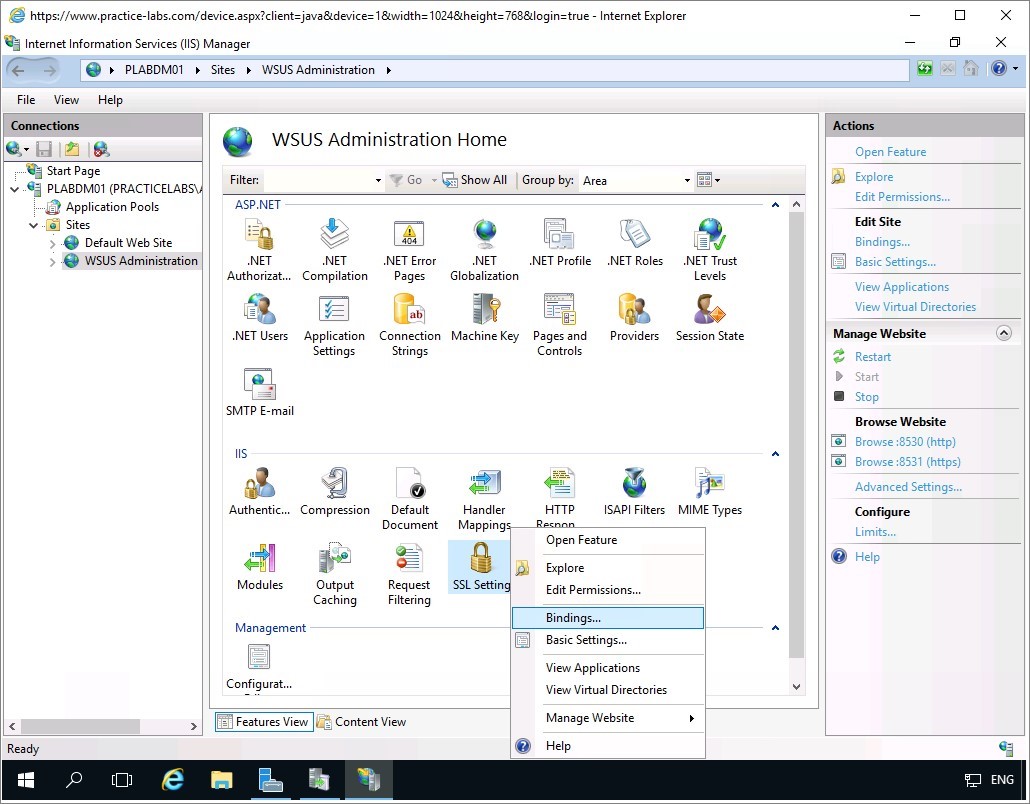This screenshot has height=804, width=1030.
Task: Open the .NET Globalization feature
Action: [x=485, y=250]
